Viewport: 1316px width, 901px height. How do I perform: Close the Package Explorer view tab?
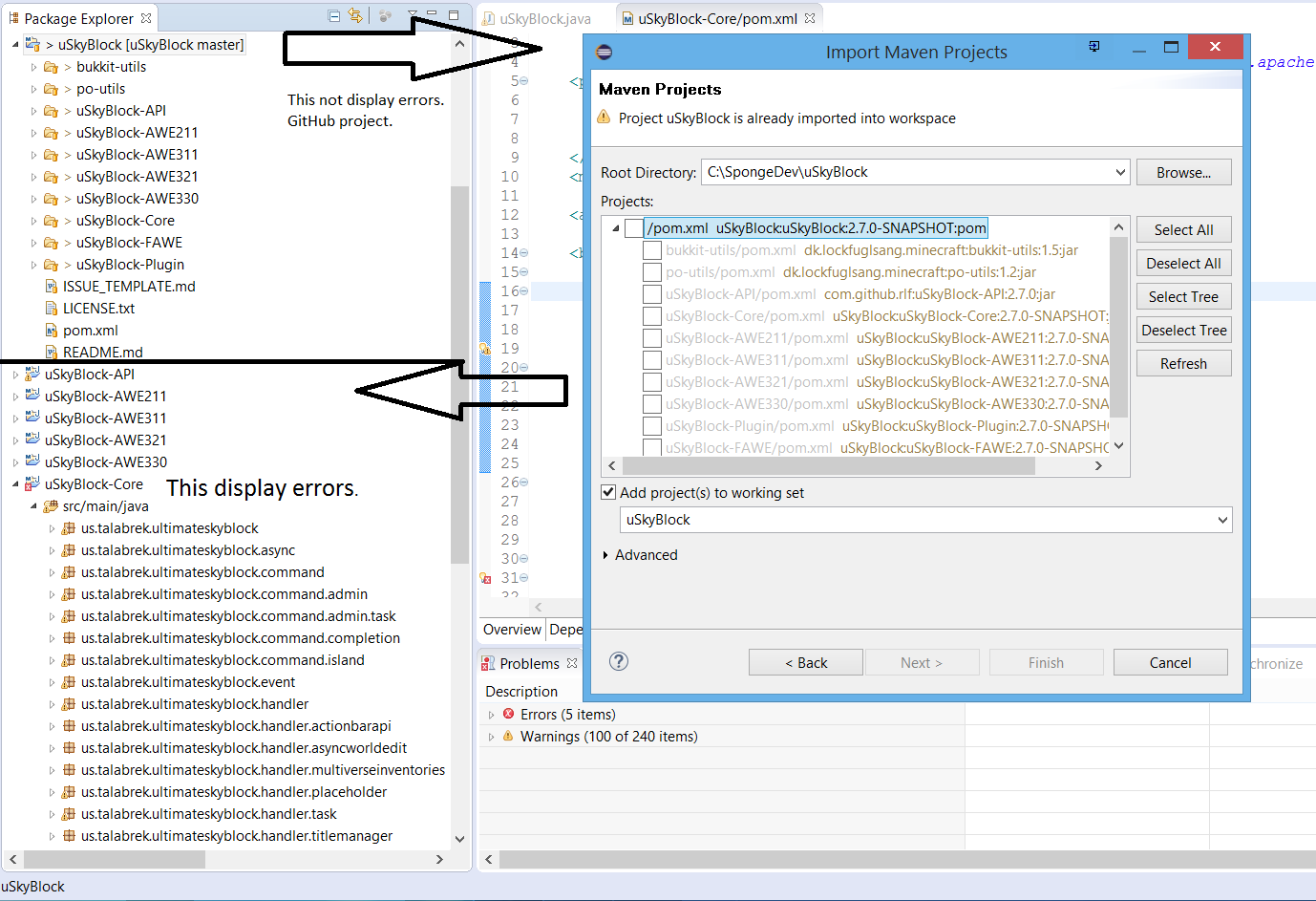pyautogui.click(x=146, y=18)
